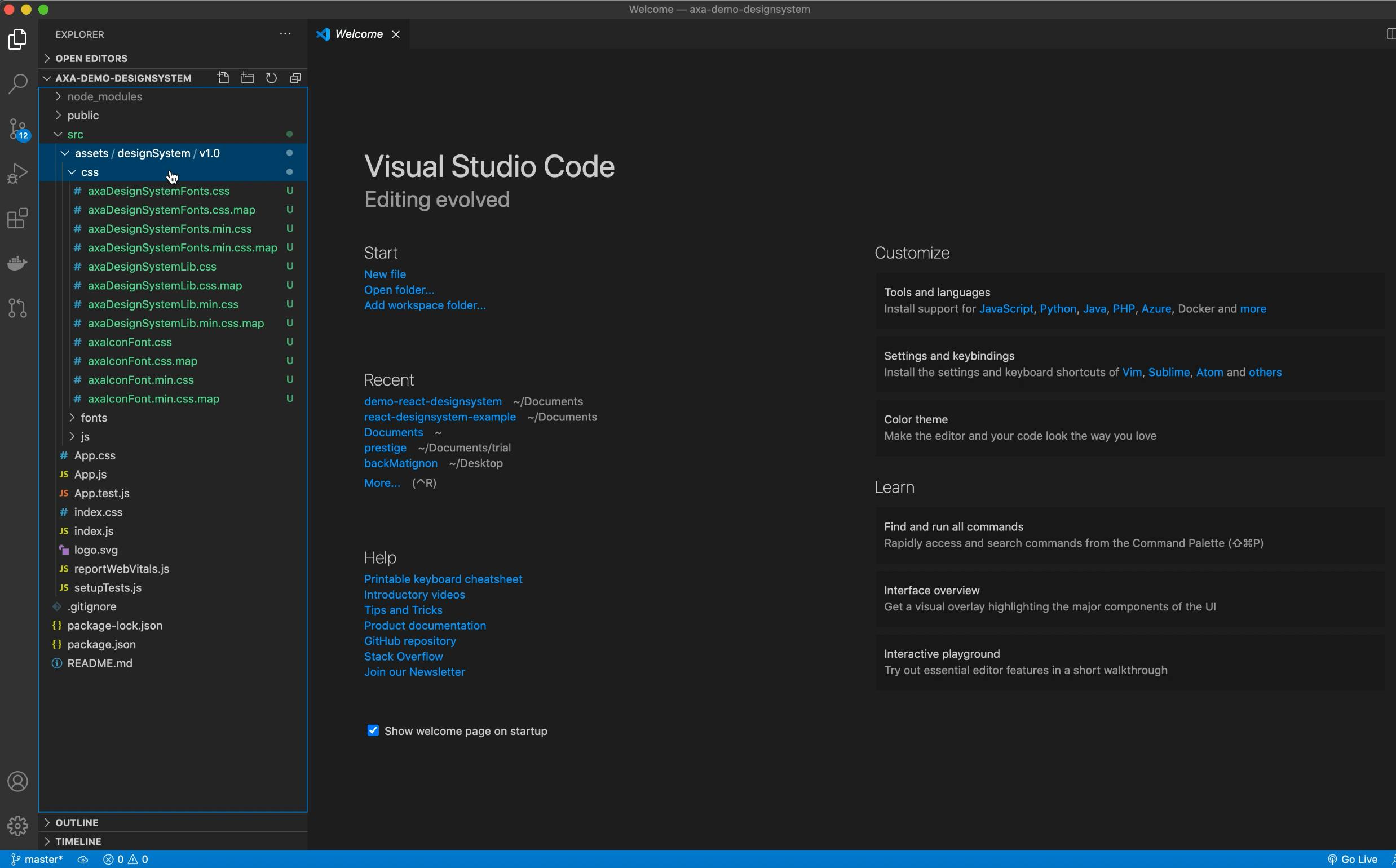Click the New Folder icon in explorer header
Screen dimensions: 1396x868
pyautogui.click(x=247, y=78)
